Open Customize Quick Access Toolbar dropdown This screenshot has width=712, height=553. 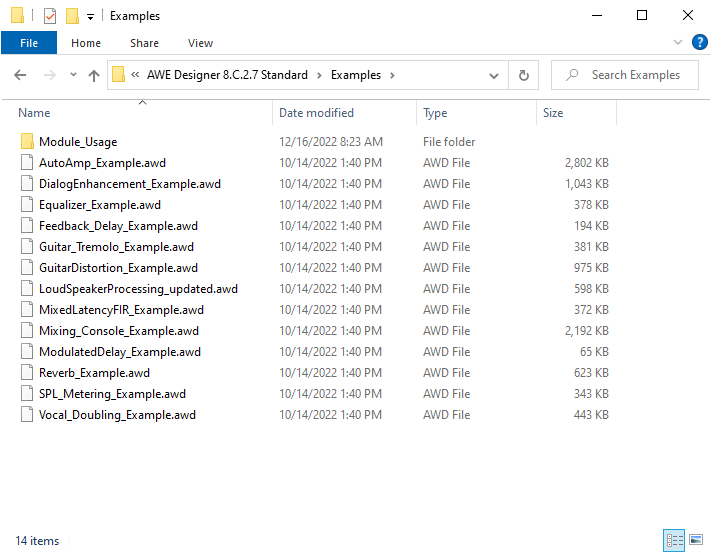[x=90, y=16]
